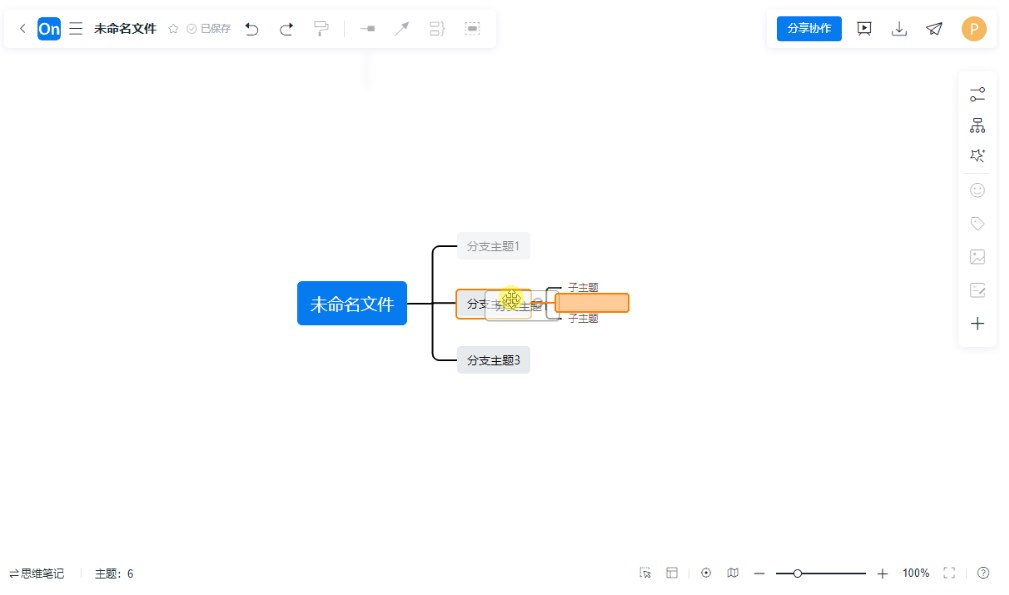Click the back arrow button
The height and width of the screenshot is (595, 1009).
tap(23, 29)
